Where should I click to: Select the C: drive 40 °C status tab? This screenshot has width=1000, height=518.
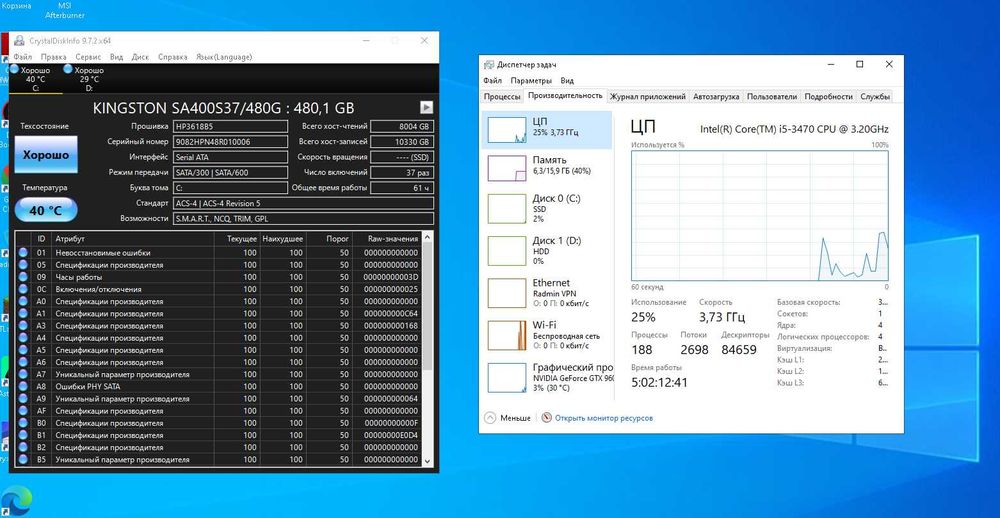click(36, 79)
